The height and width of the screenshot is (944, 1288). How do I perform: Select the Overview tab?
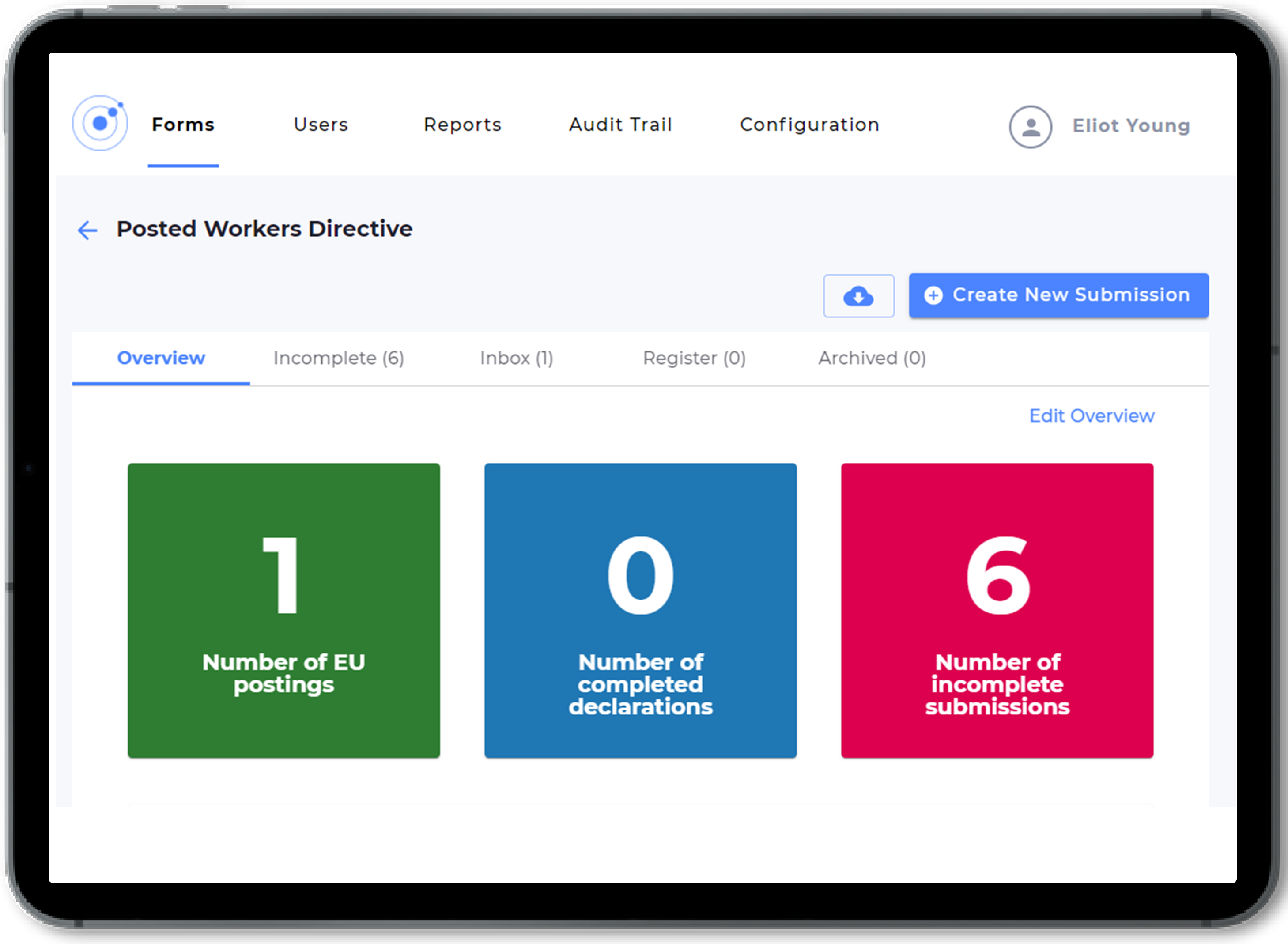(x=161, y=358)
